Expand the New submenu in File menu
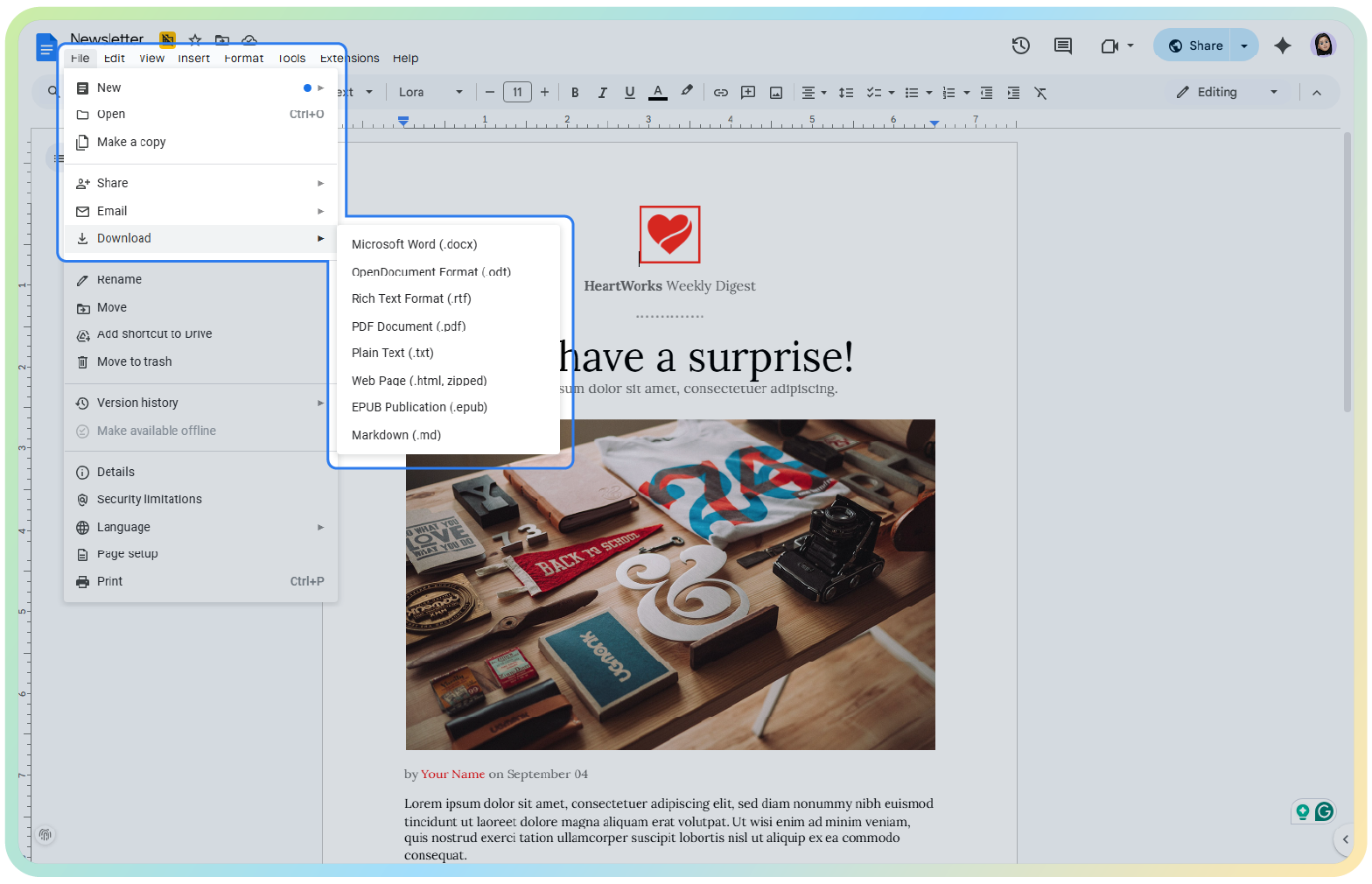 [x=200, y=88]
